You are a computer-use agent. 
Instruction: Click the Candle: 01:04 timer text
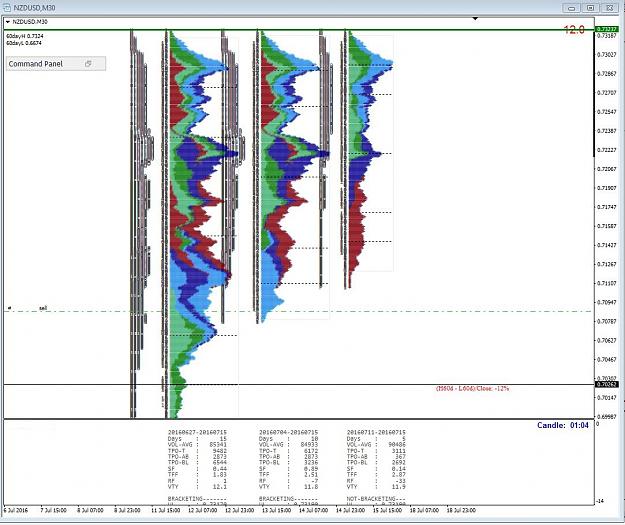(x=563, y=425)
